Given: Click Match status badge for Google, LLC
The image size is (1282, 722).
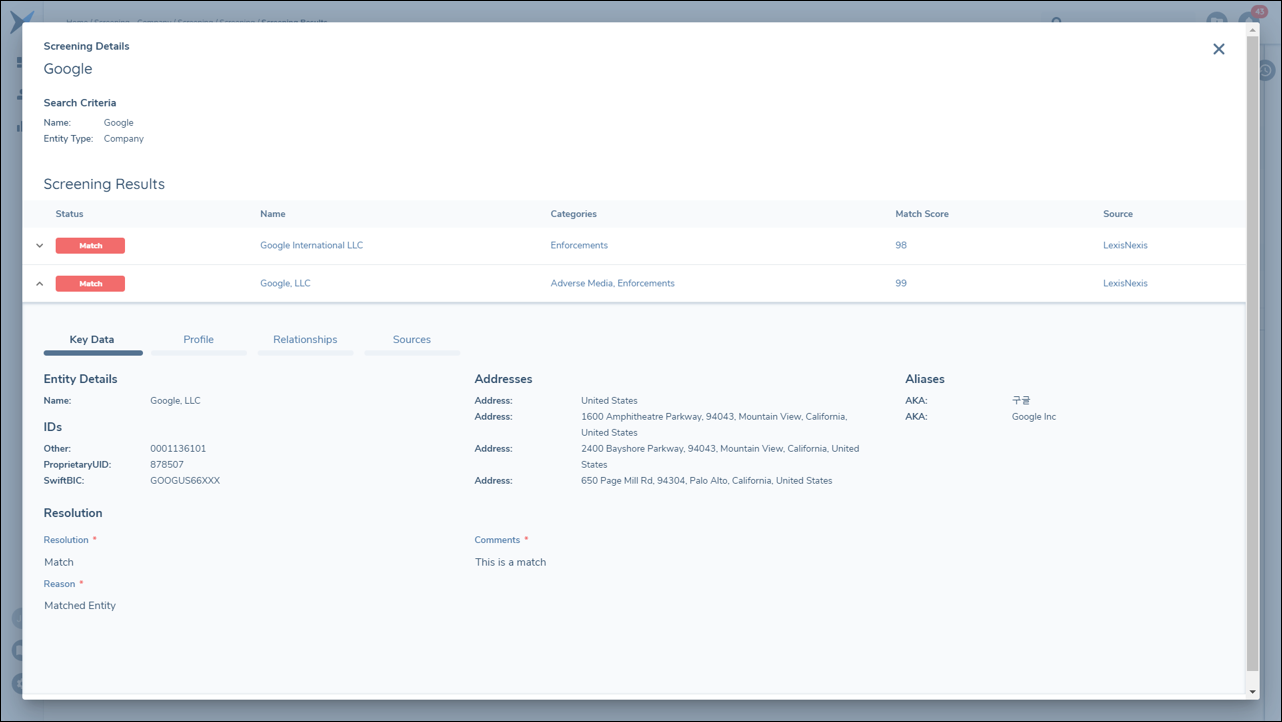Looking at the screenshot, I should [90, 284].
